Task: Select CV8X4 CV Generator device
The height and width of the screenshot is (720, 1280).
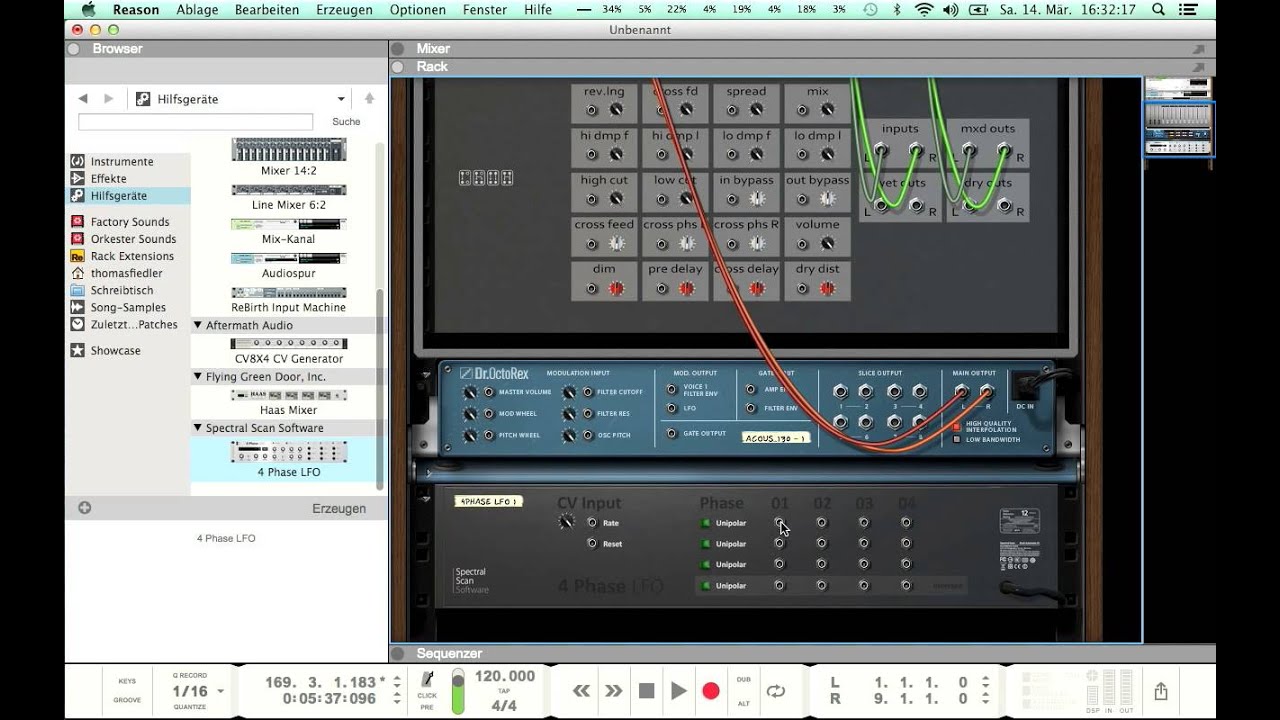Action: [289, 351]
